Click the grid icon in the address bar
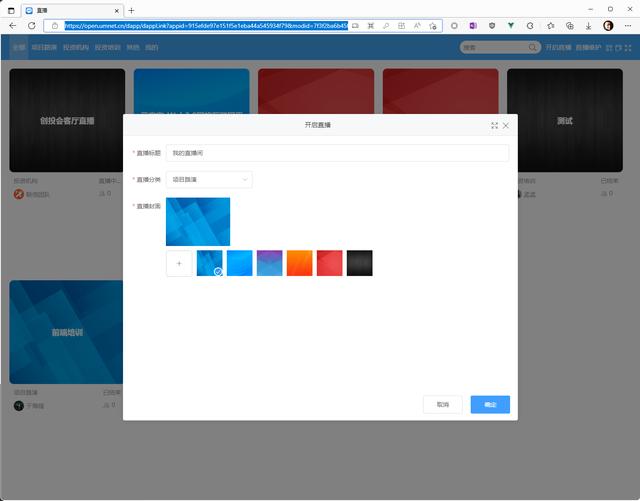 tap(401, 26)
